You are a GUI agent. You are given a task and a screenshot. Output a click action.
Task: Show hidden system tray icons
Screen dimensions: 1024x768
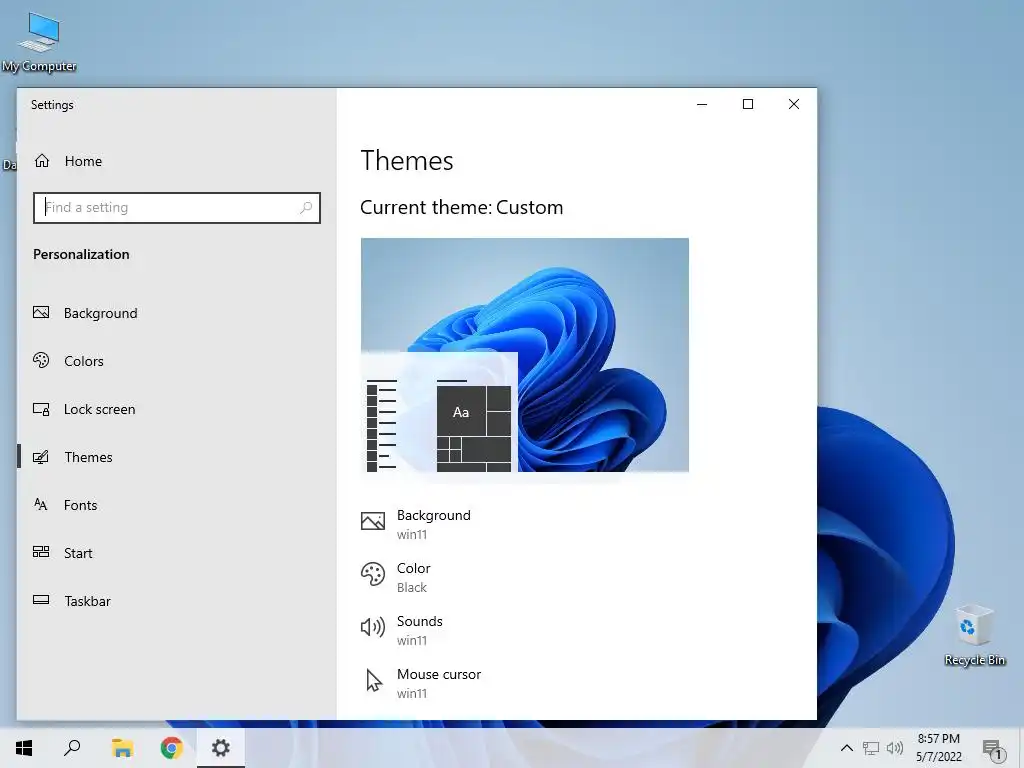coord(846,748)
